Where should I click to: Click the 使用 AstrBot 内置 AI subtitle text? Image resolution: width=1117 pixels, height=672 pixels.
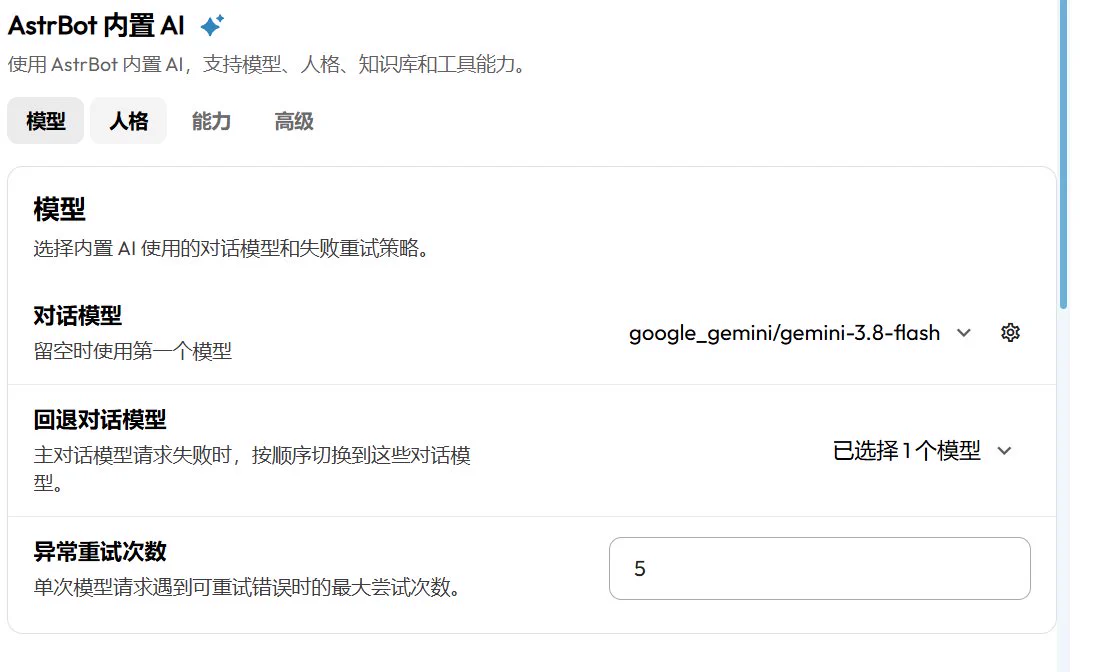click(x=267, y=64)
